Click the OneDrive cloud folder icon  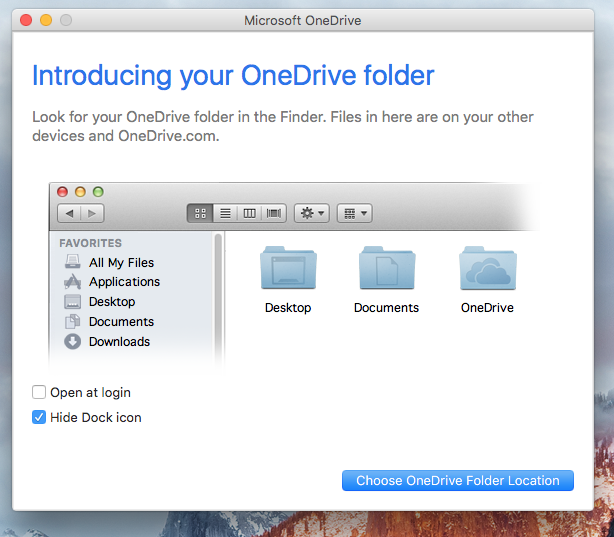click(x=488, y=268)
